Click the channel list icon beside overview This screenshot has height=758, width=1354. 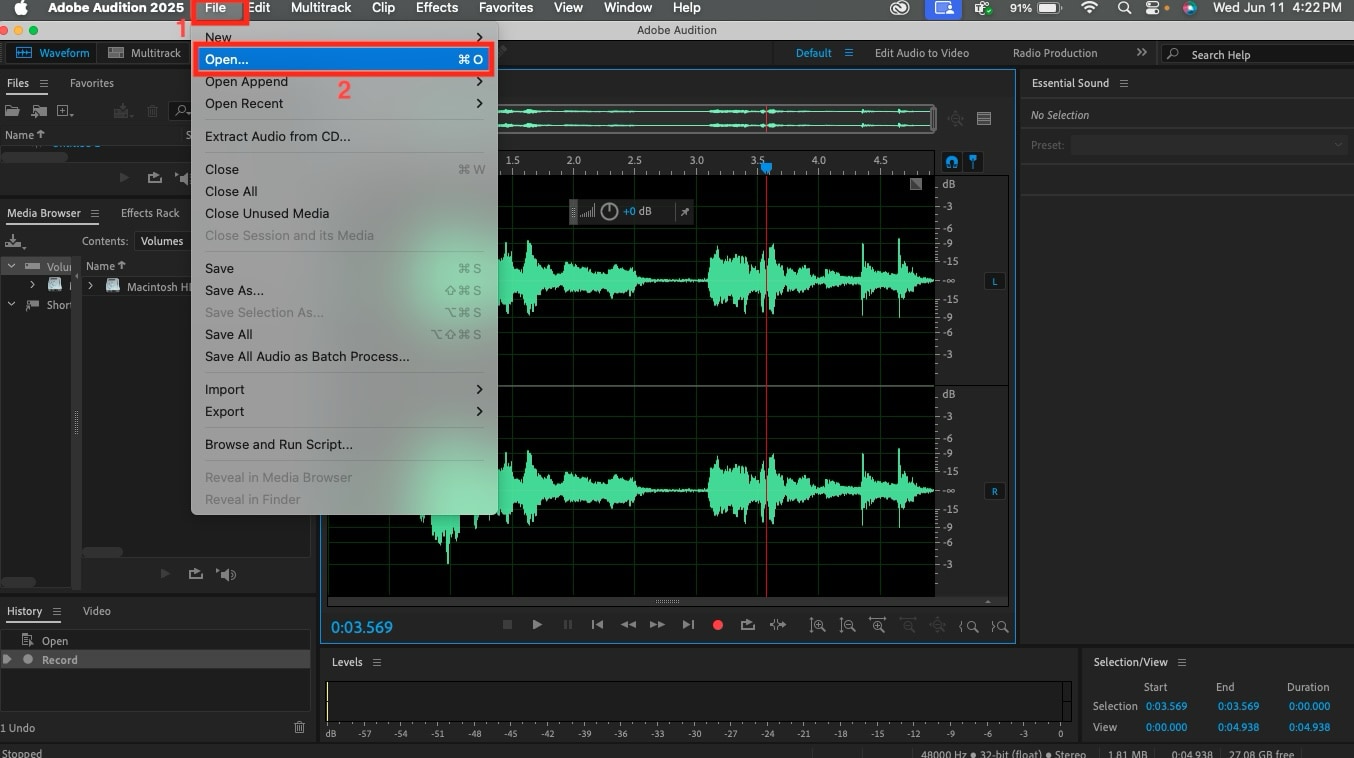(x=984, y=119)
